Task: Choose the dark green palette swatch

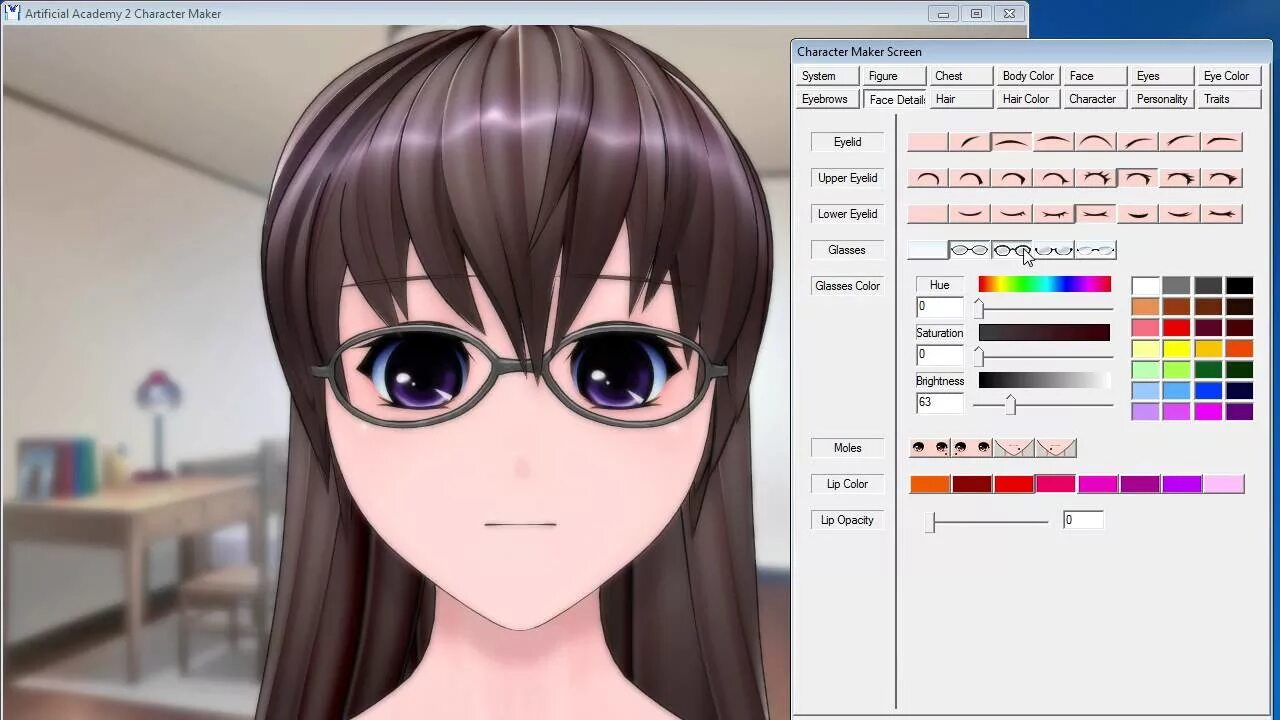Action: 1208,370
